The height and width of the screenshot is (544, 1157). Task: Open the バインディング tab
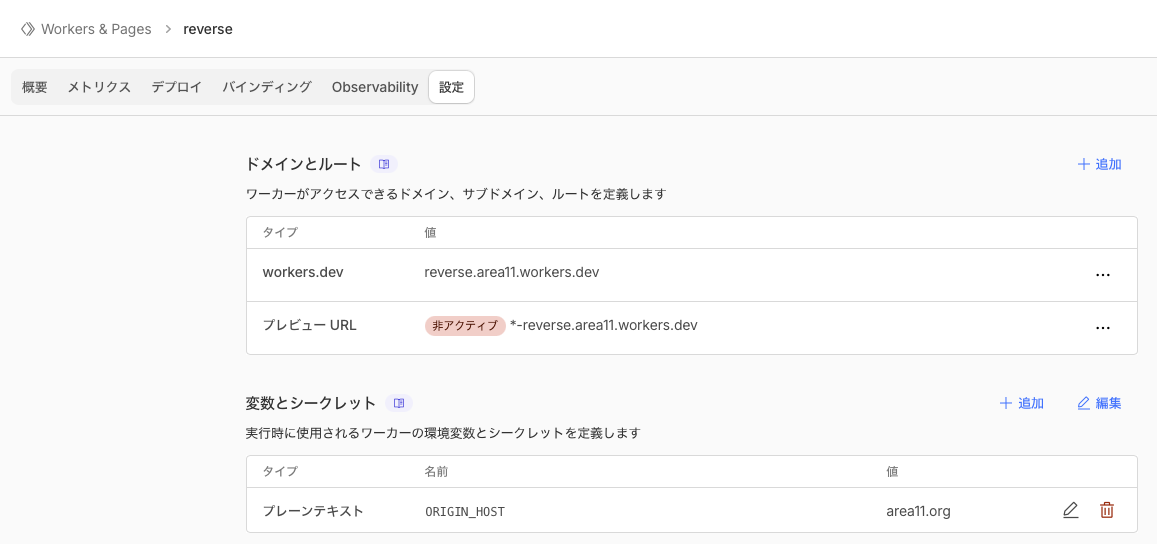(x=267, y=87)
